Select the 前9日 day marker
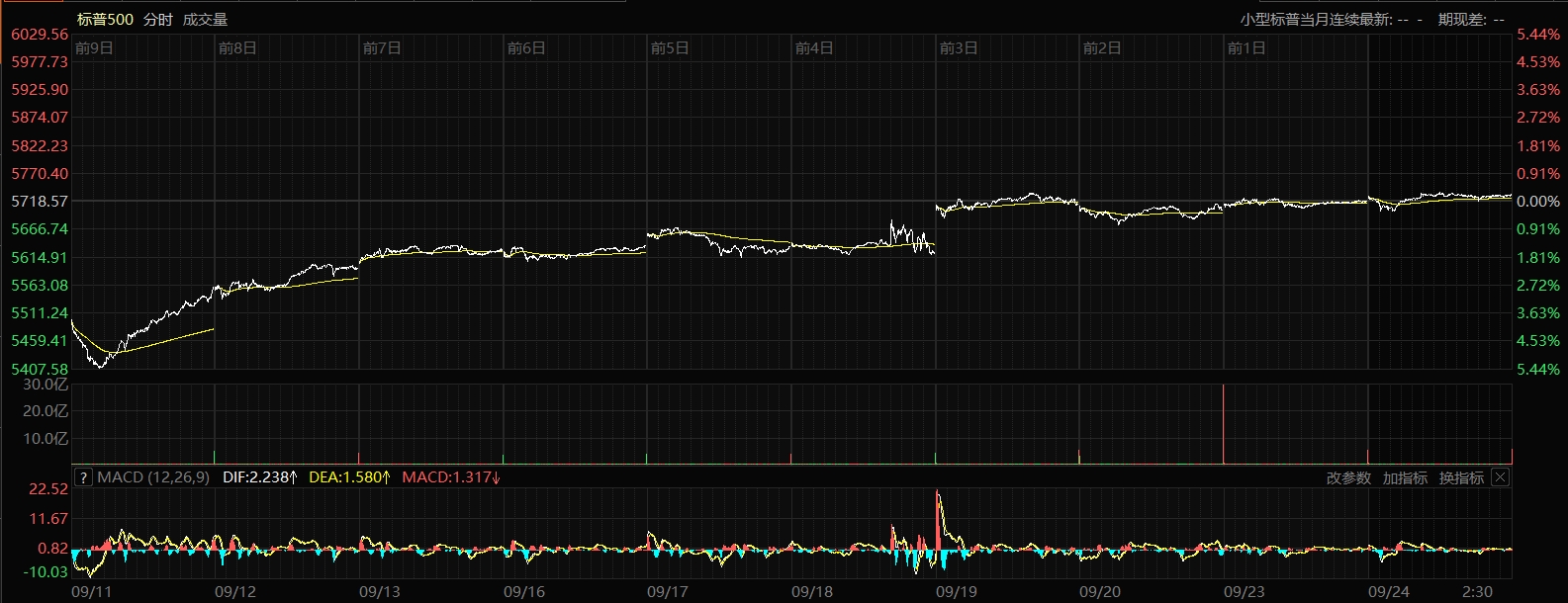Screen dimensions: 1568x603 pos(94,47)
